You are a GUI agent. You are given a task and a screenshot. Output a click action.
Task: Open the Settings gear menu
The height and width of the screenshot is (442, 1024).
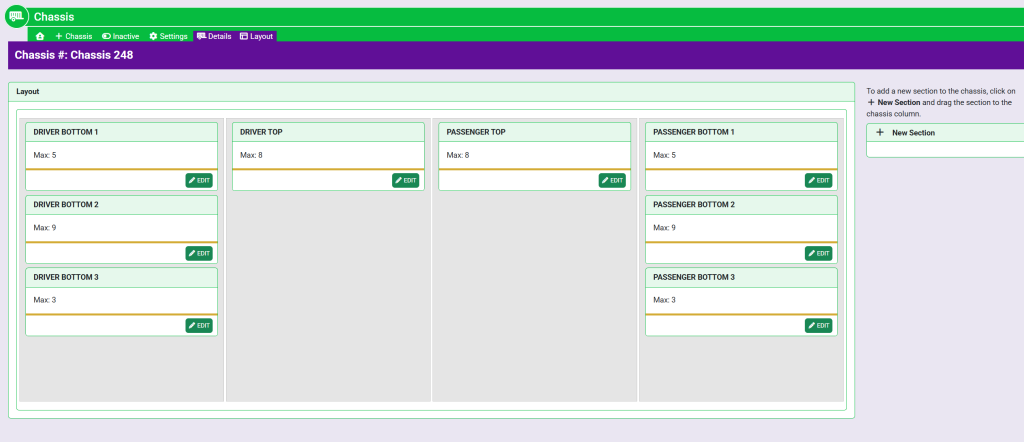pyautogui.click(x=168, y=36)
